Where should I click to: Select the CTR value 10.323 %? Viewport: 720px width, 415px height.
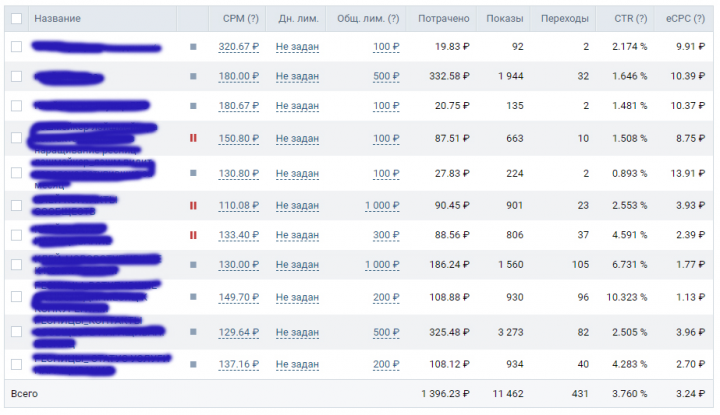coord(627,297)
